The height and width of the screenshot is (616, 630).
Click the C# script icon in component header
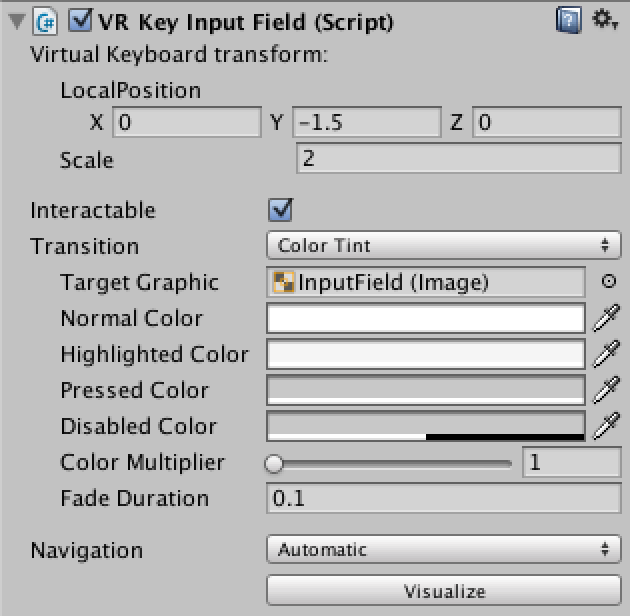[46, 20]
